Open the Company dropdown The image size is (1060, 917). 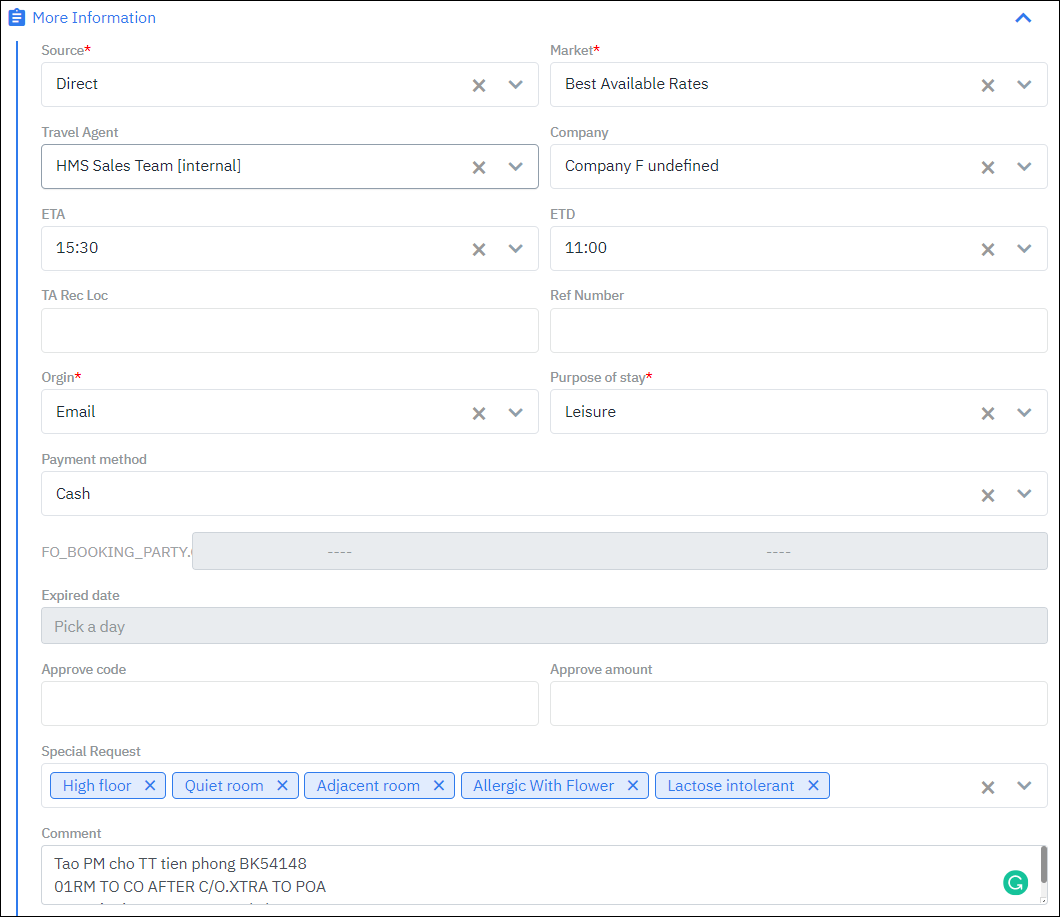tap(1024, 167)
